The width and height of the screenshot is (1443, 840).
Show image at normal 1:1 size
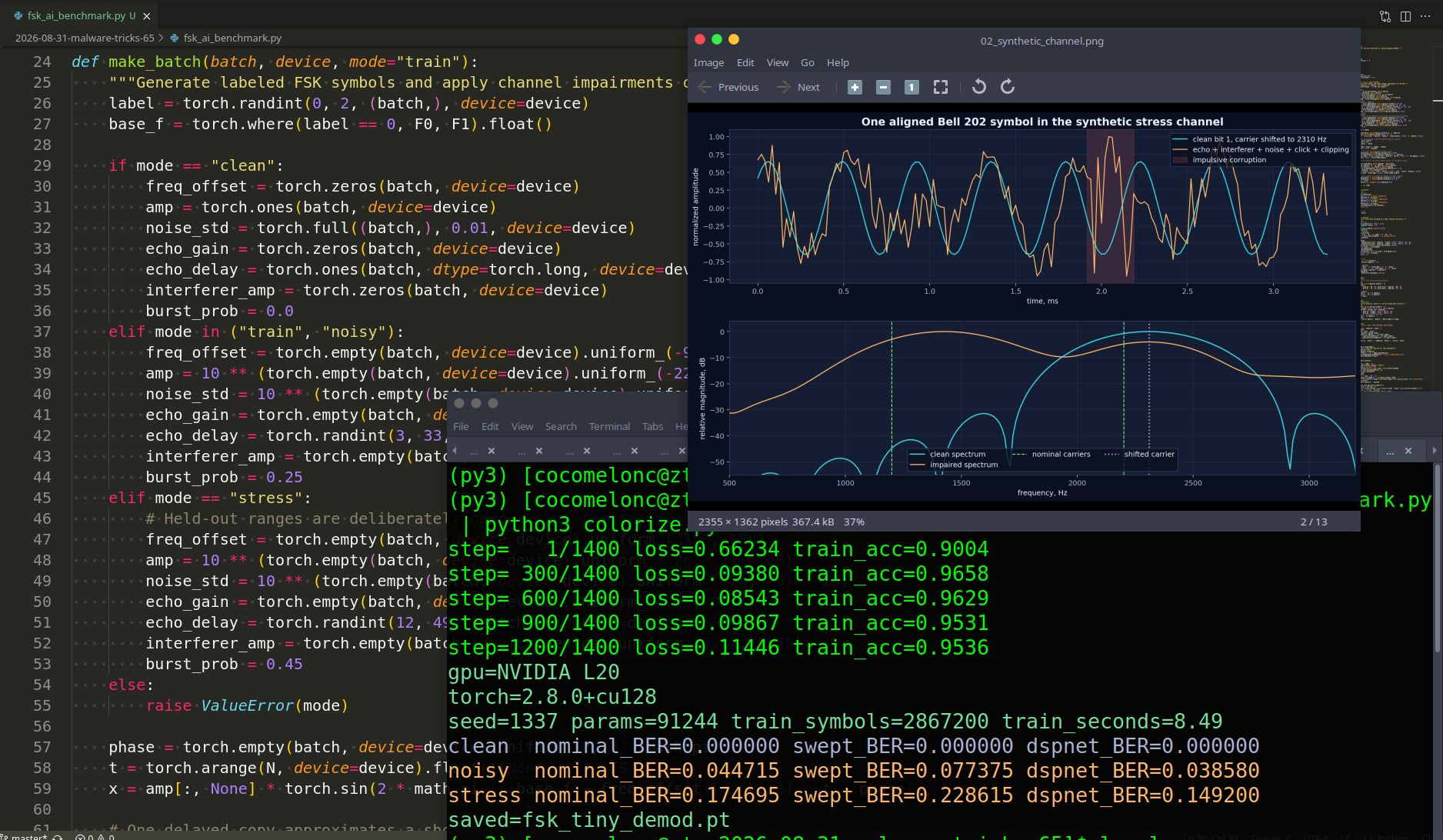click(911, 88)
